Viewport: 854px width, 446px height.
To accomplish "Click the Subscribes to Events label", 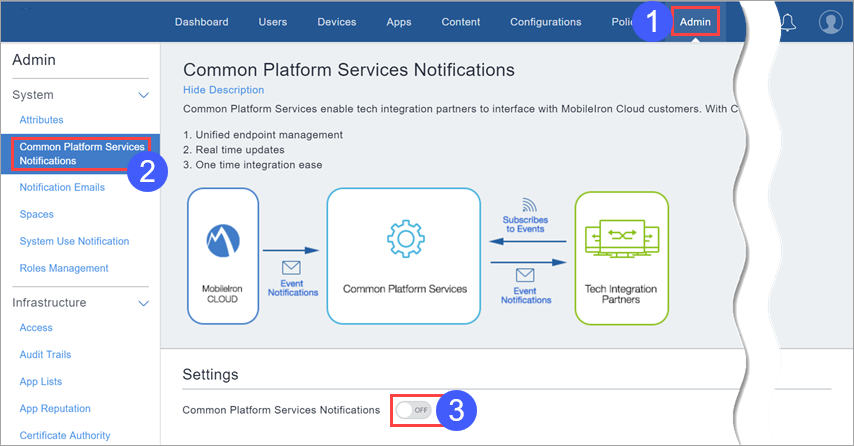I will pyautogui.click(x=525, y=224).
